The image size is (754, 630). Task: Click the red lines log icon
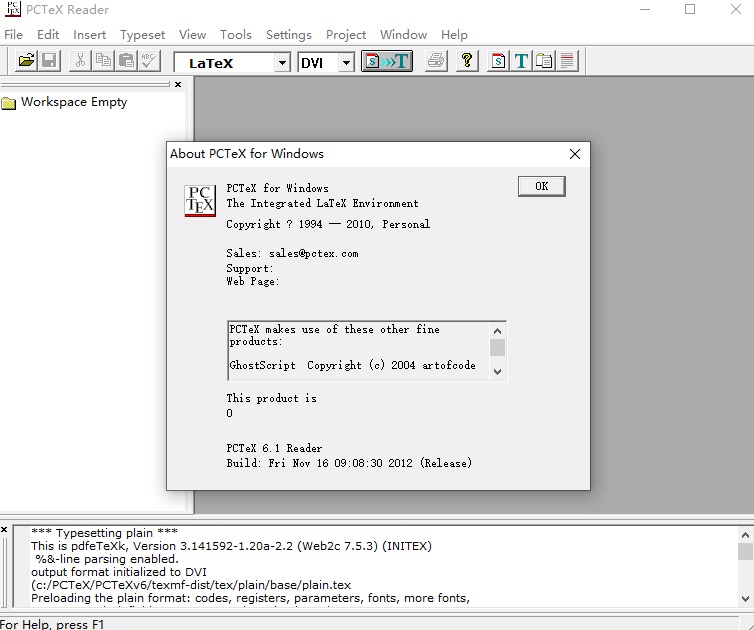point(567,61)
